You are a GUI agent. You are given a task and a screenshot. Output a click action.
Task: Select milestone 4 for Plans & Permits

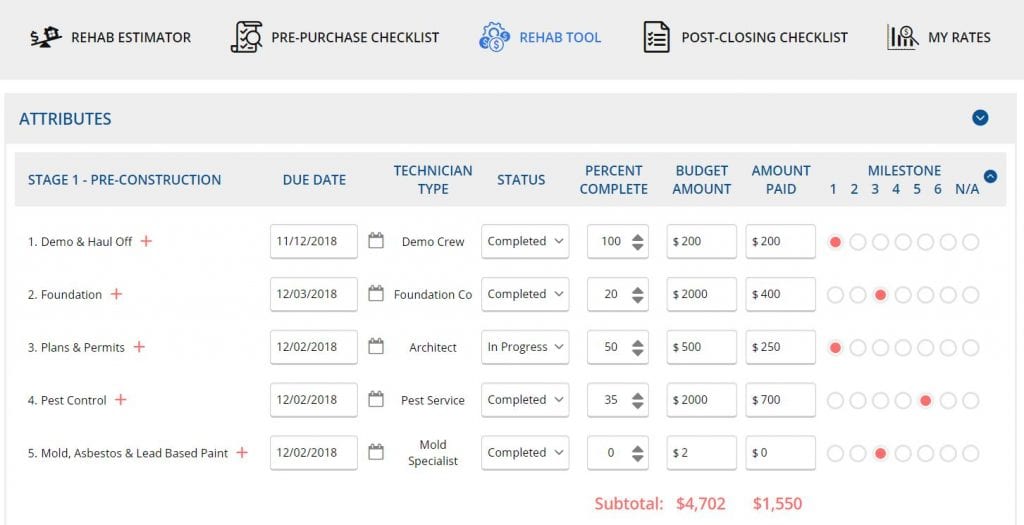tap(903, 348)
